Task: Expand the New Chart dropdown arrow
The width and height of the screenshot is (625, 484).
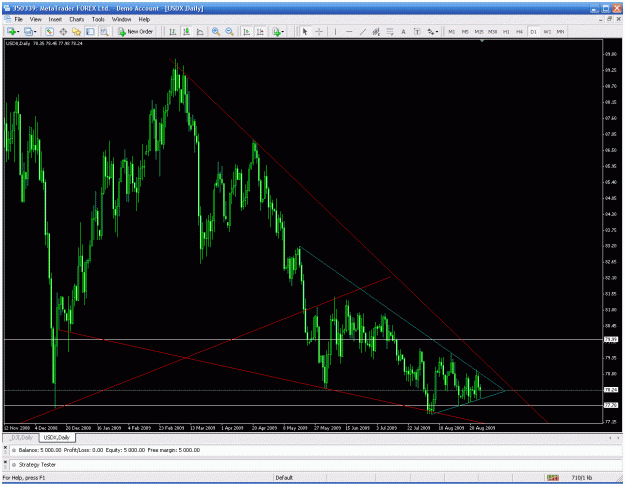Action: (x=18, y=31)
